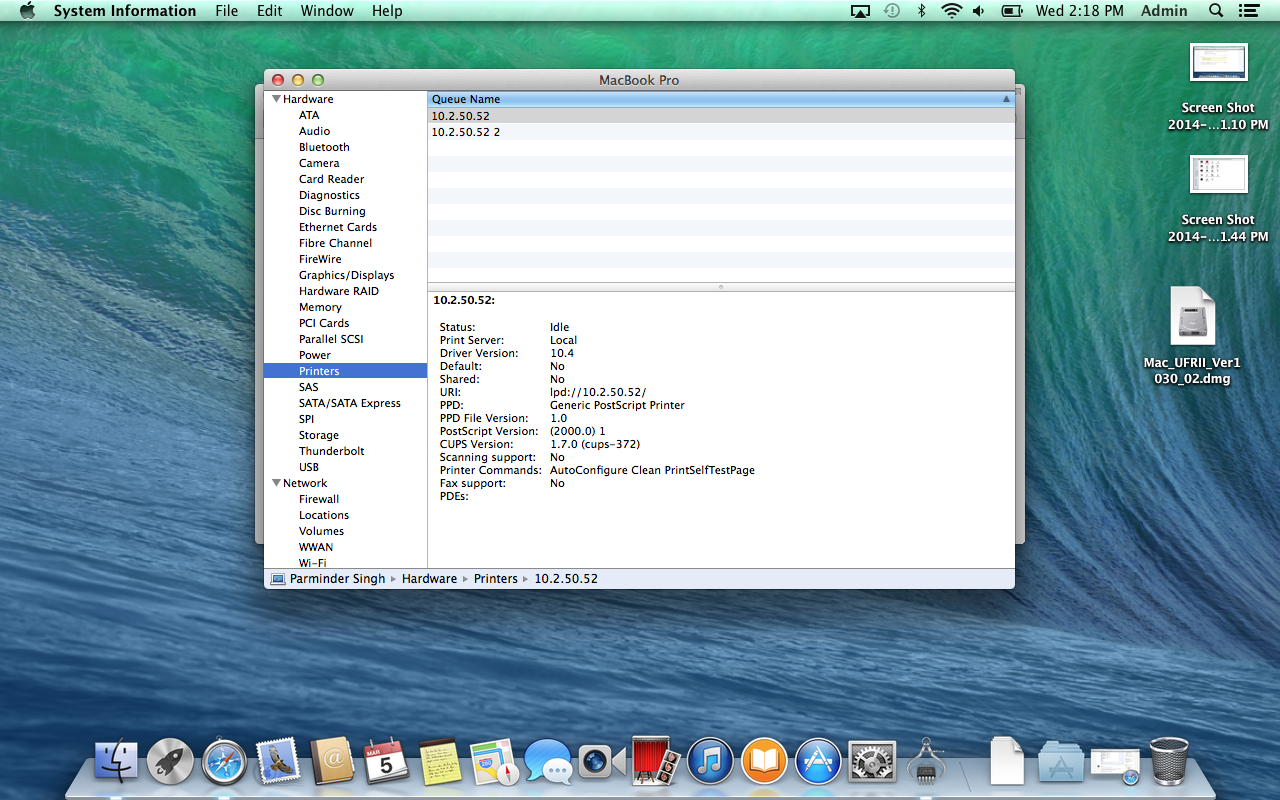The width and height of the screenshot is (1280, 800).
Task: Select Screen Shot 1.10 PM desktop file
Action: (x=1218, y=87)
